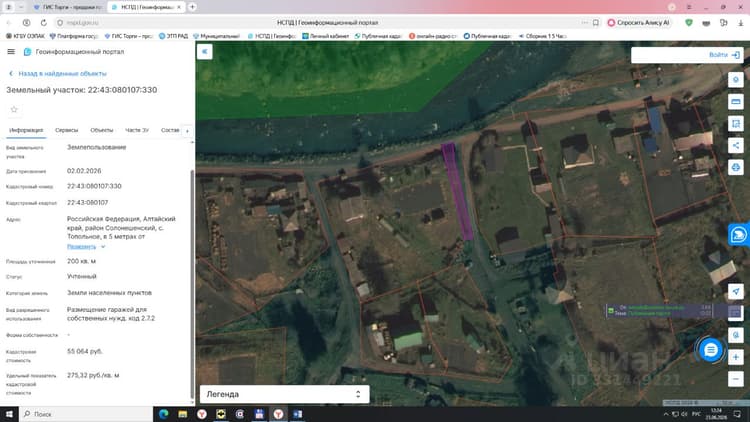Collapse the left info panel
Viewport: 750px width, 422px height.
point(204,52)
